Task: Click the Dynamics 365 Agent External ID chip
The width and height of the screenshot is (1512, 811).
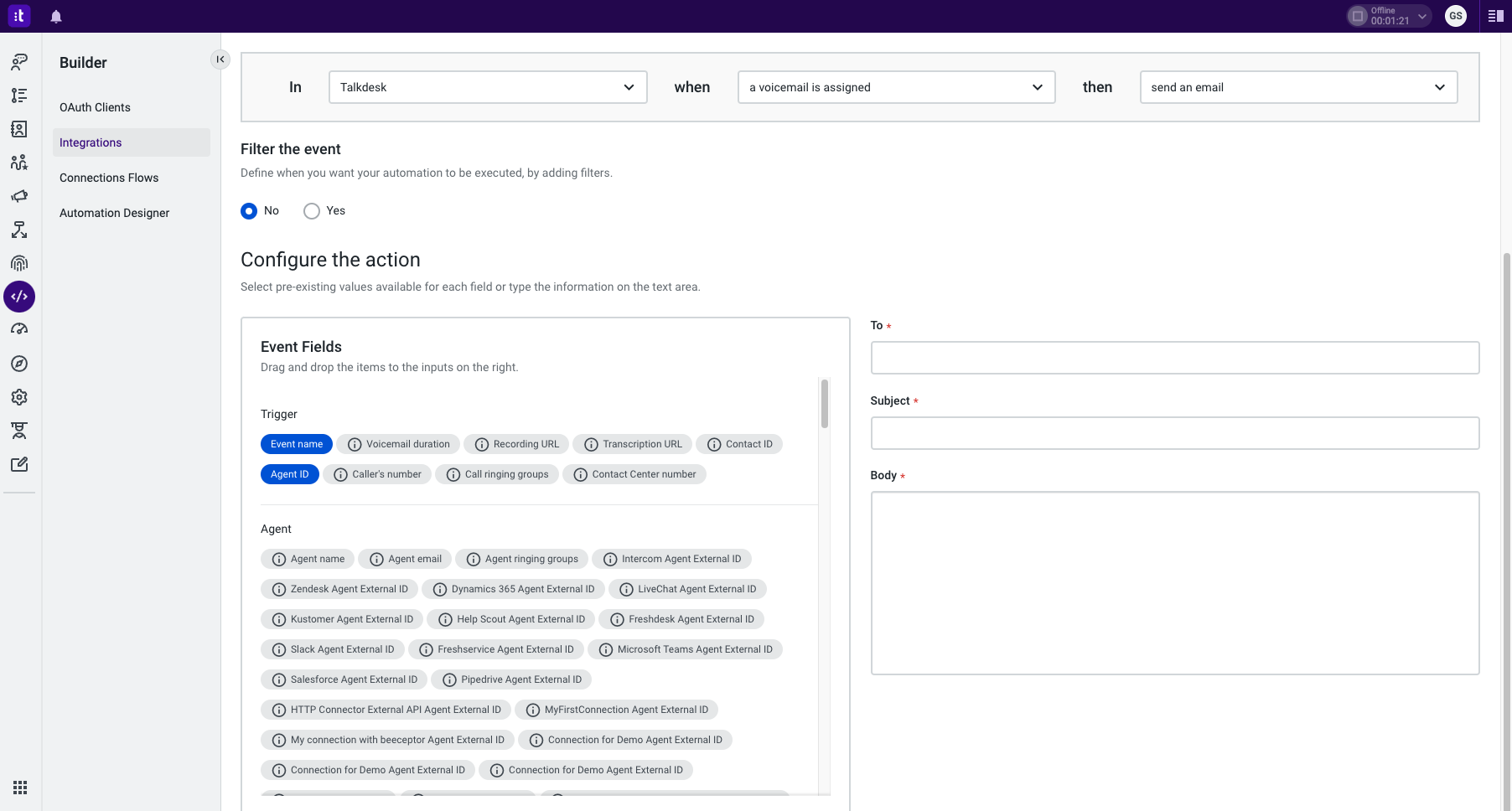Action: coord(513,589)
